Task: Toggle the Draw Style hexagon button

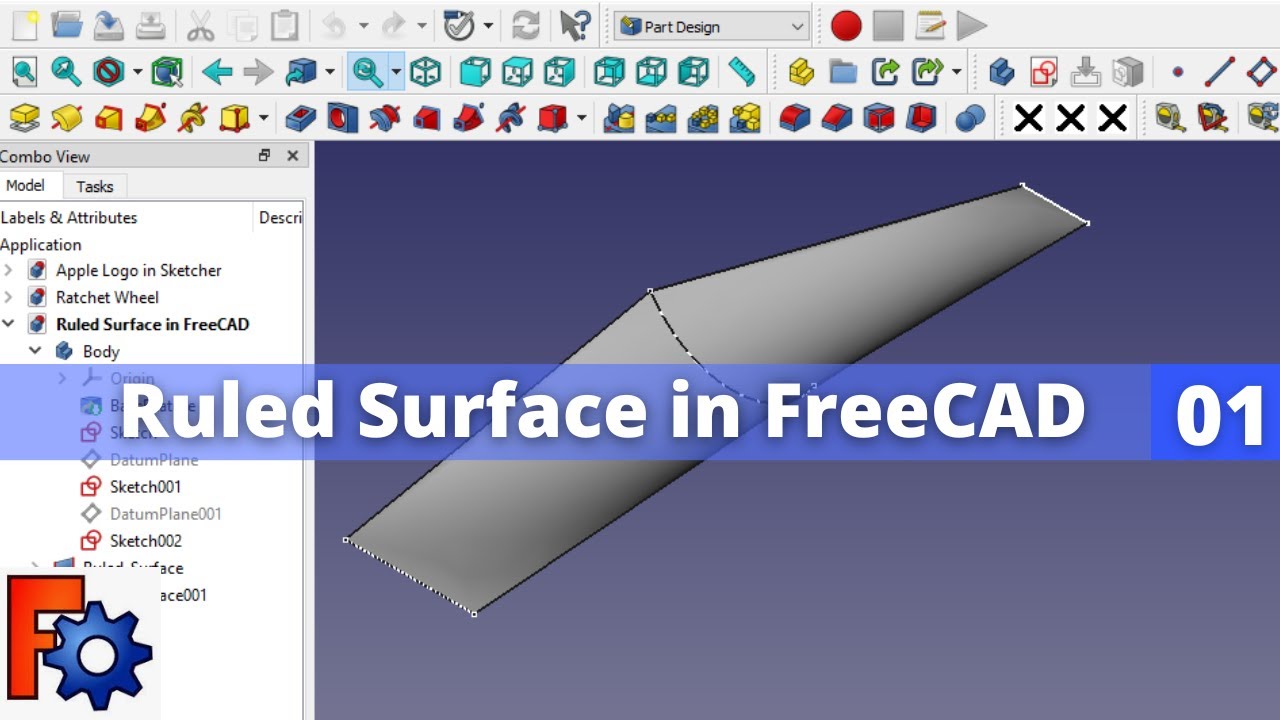Action: (108, 71)
